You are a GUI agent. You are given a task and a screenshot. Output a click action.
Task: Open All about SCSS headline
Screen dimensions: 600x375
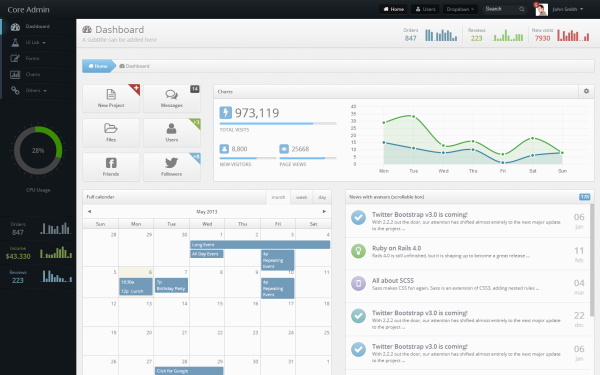tap(393, 280)
